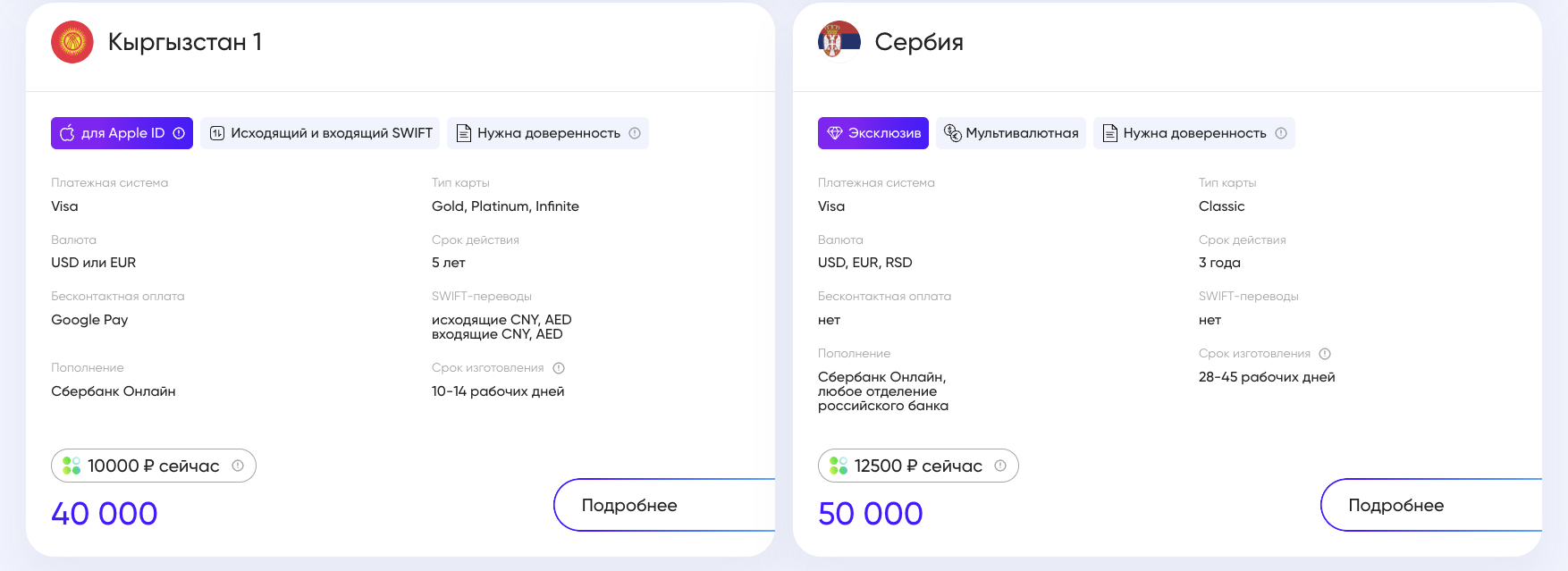Click info icon next to Serbia's Срок изготовления

point(1325,354)
